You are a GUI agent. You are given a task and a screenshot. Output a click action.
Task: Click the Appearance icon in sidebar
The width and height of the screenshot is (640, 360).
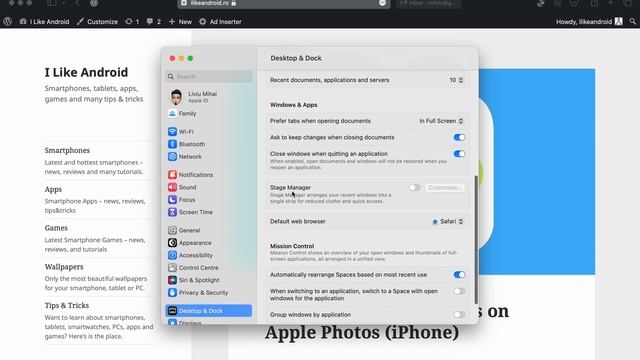[172, 242]
